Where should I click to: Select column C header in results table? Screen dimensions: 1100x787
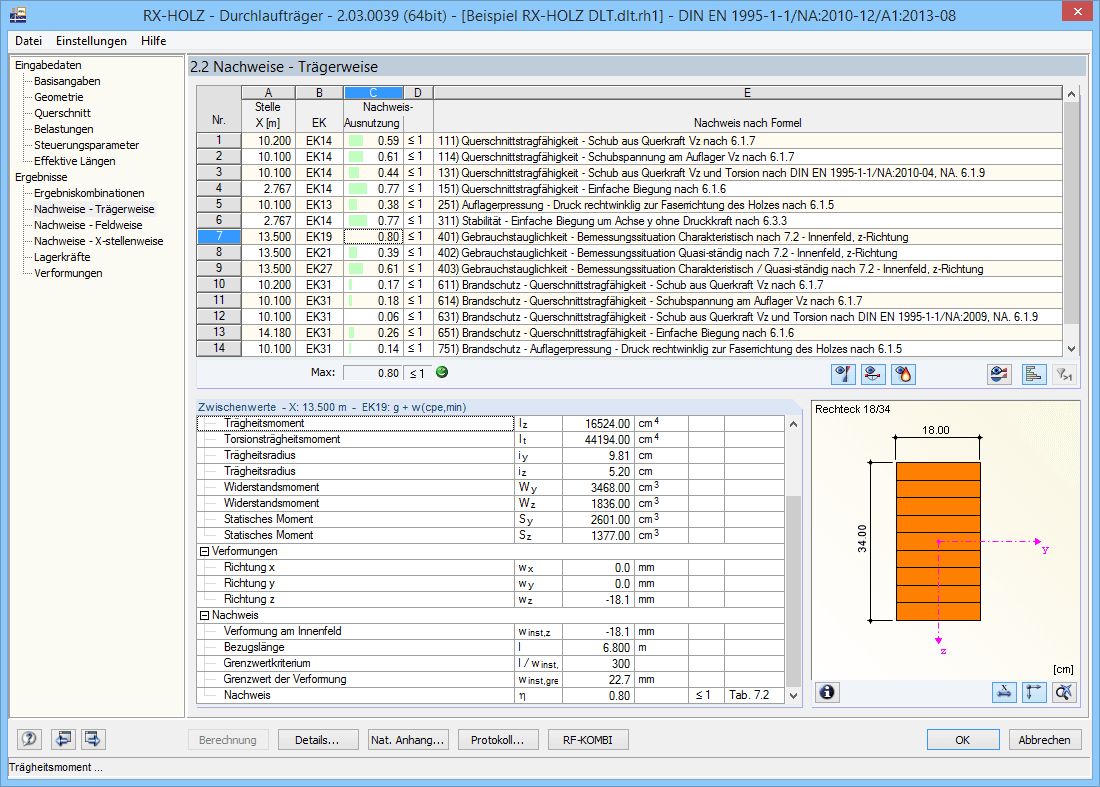pyautogui.click(x=373, y=93)
